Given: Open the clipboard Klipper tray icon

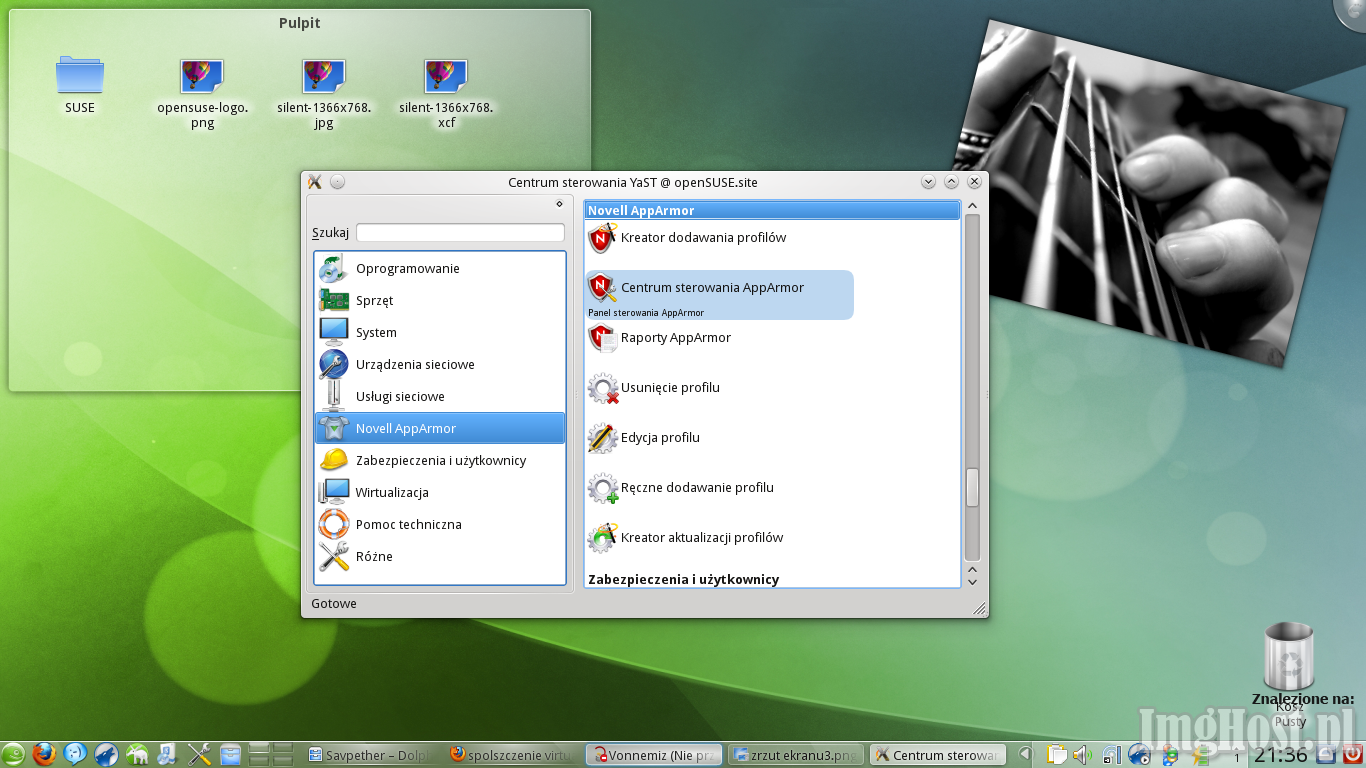Looking at the screenshot, I should coord(1057,755).
